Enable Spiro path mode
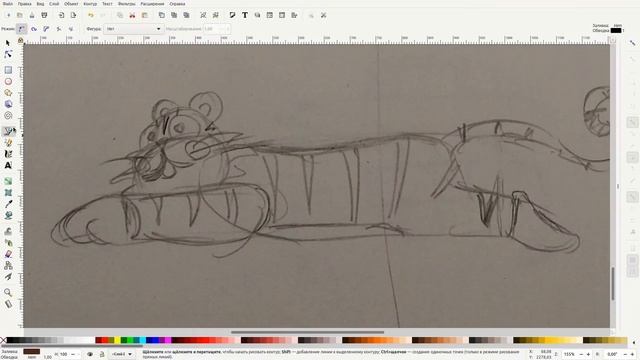 click(34, 29)
